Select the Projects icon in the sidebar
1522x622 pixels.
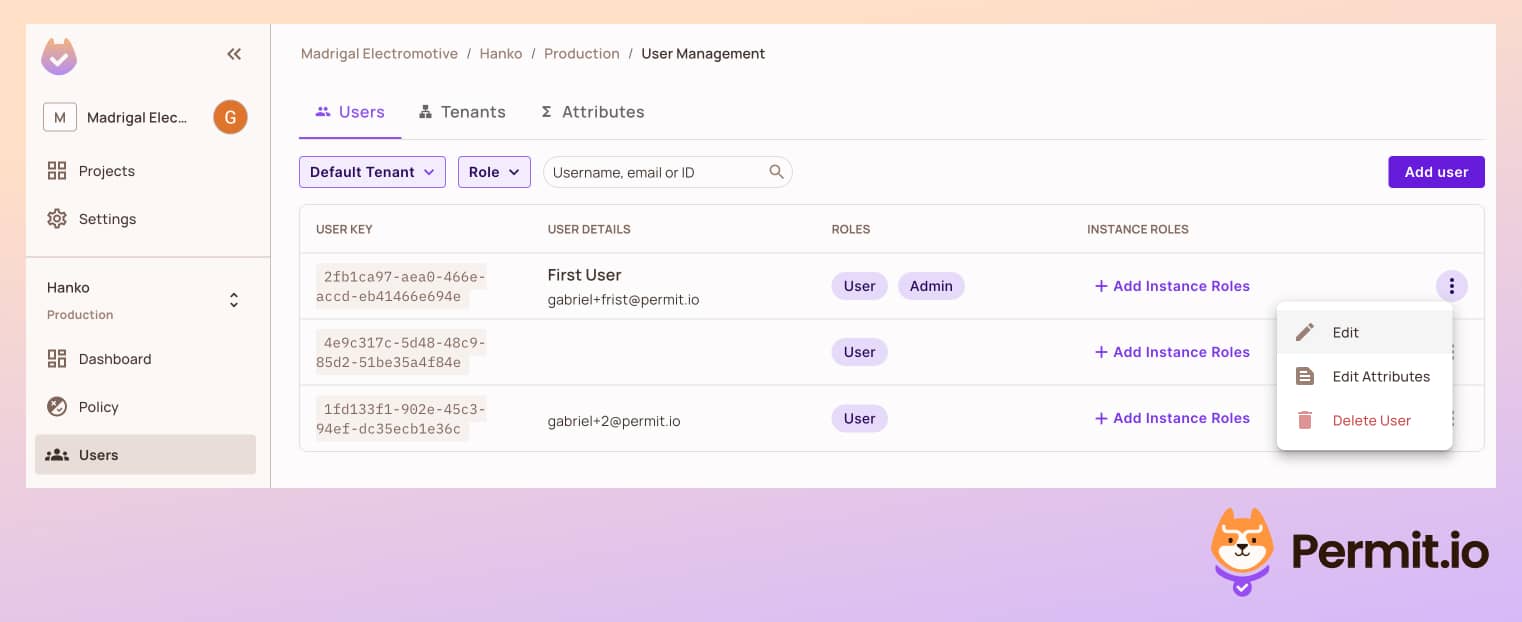click(x=57, y=170)
